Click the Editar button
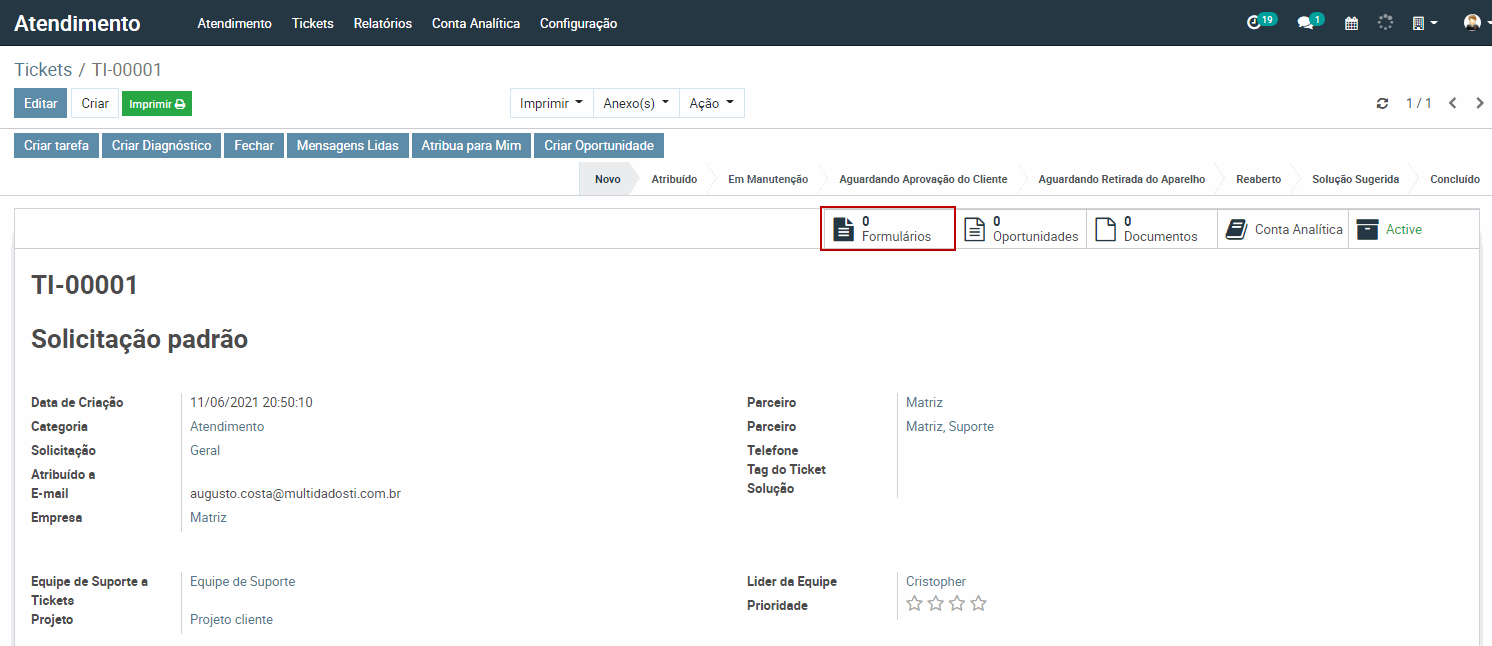The height and width of the screenshot is (646, 1492). (40, 103)
